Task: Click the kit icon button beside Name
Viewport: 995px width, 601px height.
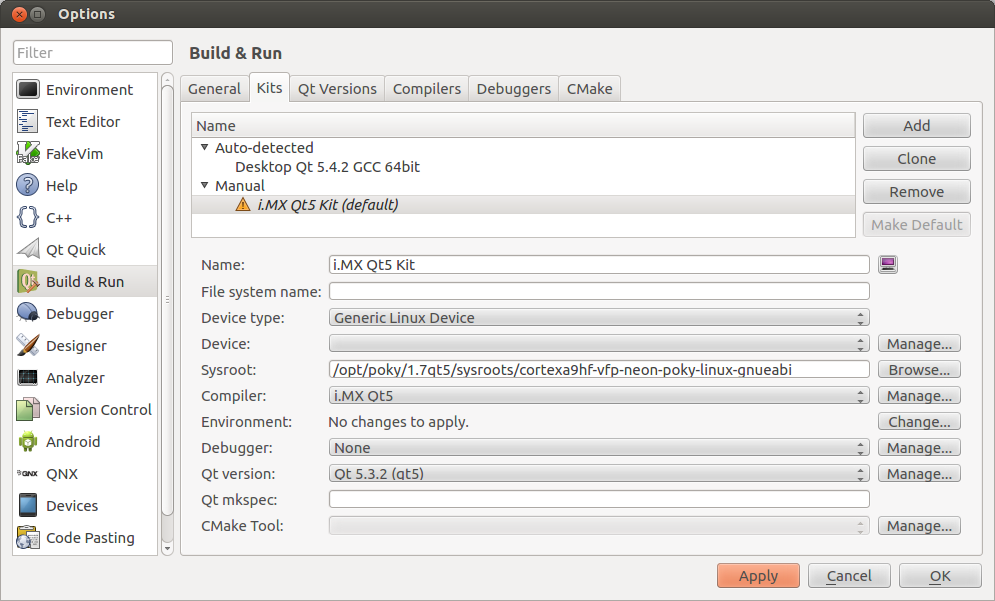Action: click(887, 264)
